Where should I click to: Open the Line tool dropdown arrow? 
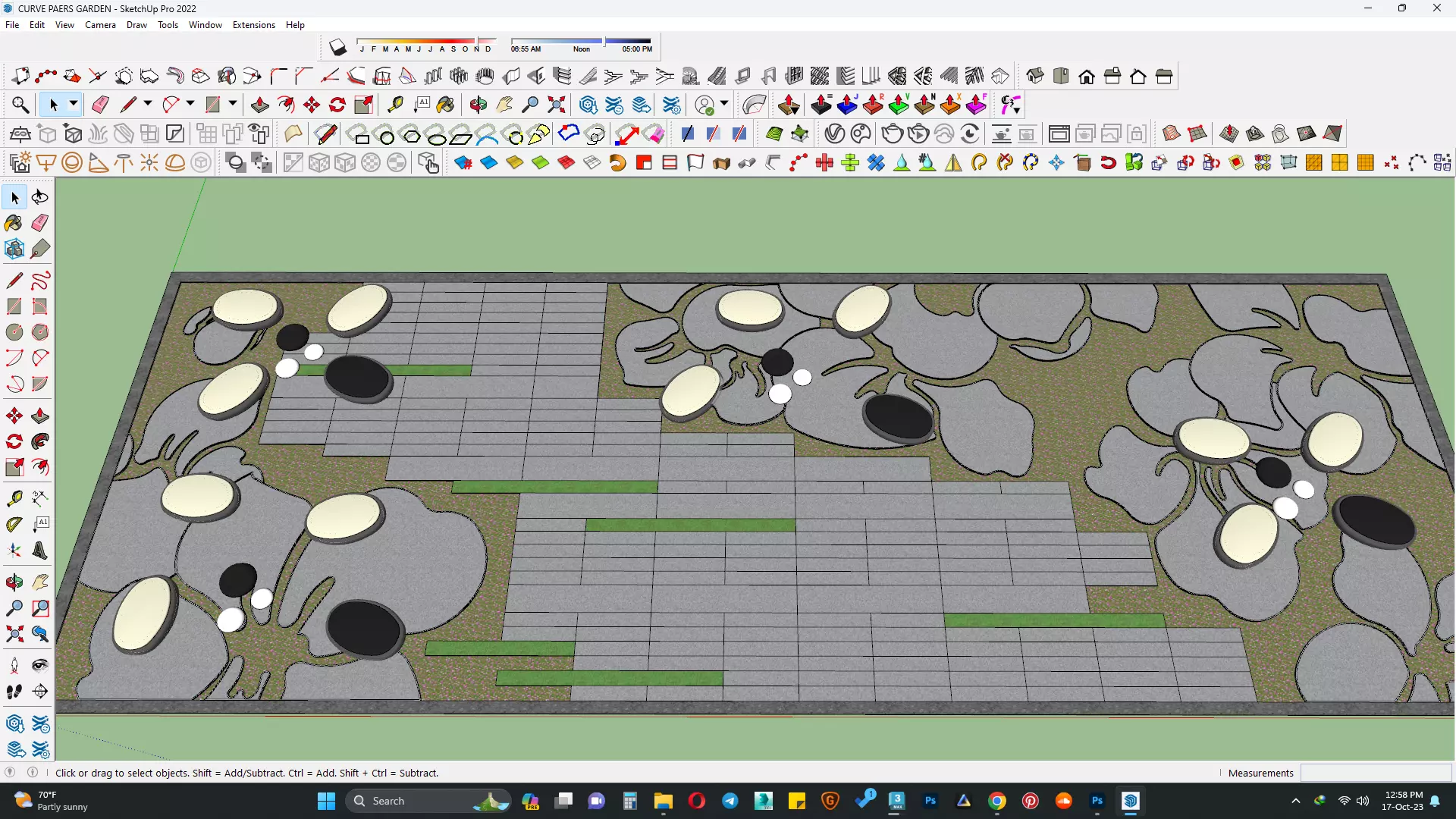[x=148, y=104]
